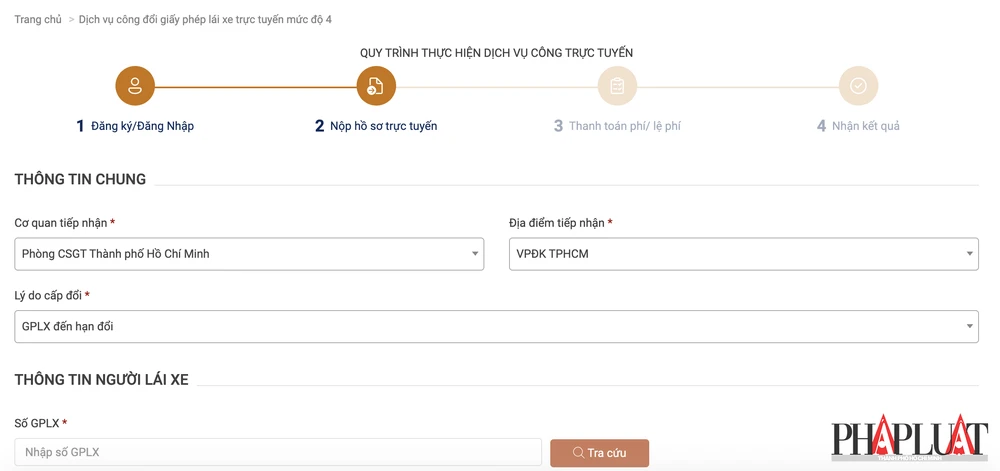Screen dimensions: 1000x471
Task: Click the clipboard payment icon for step 3
Action: (617, 86)
